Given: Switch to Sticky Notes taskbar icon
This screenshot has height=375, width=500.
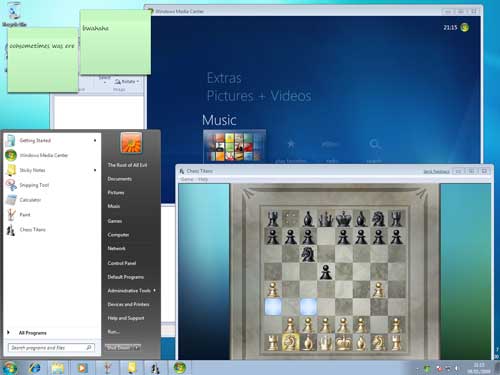Looking at the screenshot, I should 132,368.
